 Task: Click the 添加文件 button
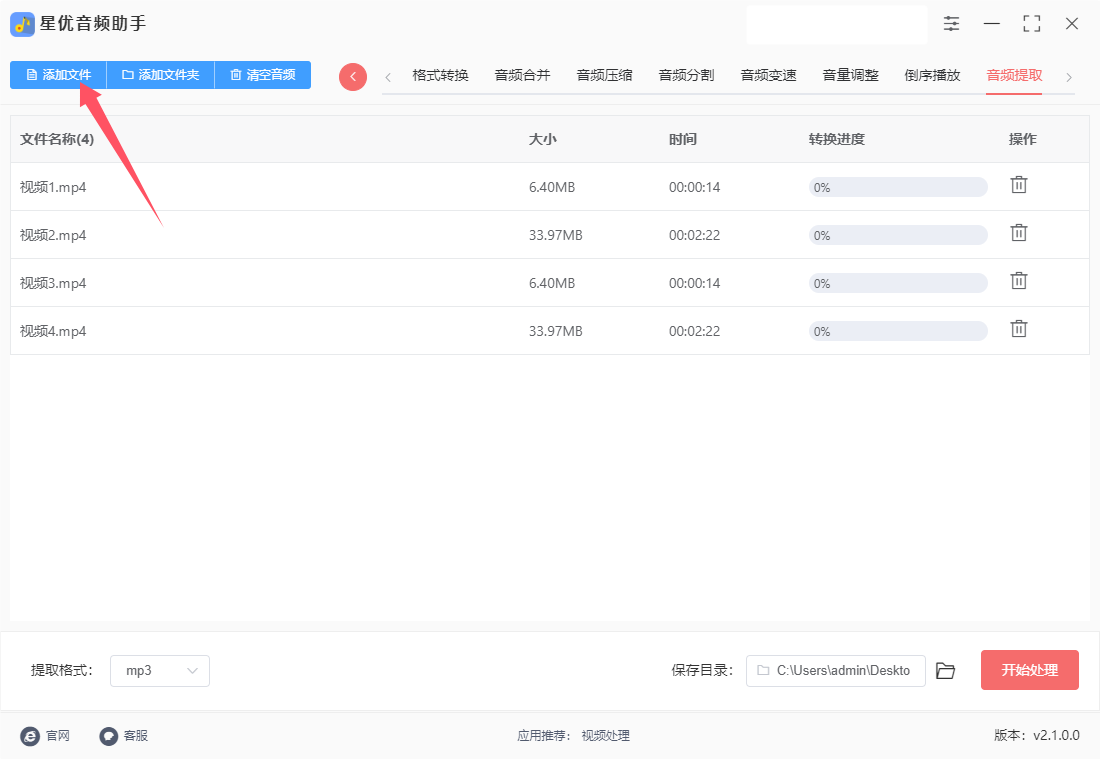58,74
